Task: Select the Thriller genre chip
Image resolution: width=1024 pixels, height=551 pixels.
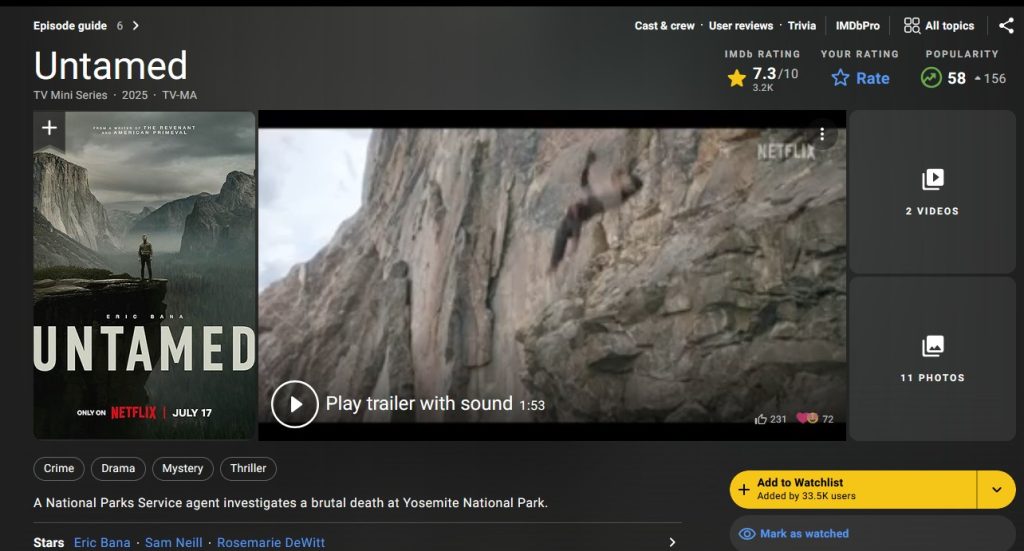Action: coord(248,469)
